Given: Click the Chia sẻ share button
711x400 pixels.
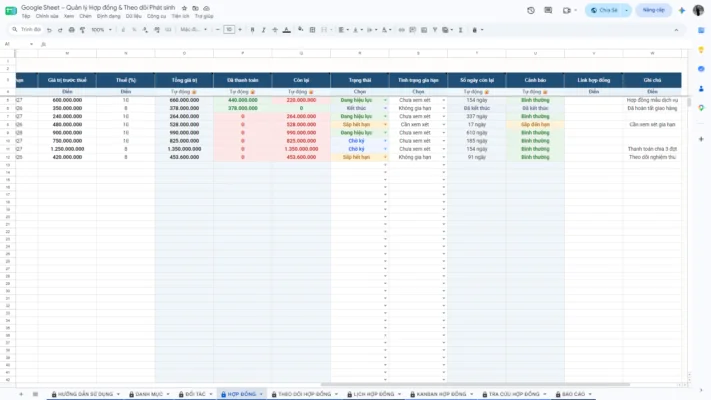Looking at the screenshot, I should [604, 10].
